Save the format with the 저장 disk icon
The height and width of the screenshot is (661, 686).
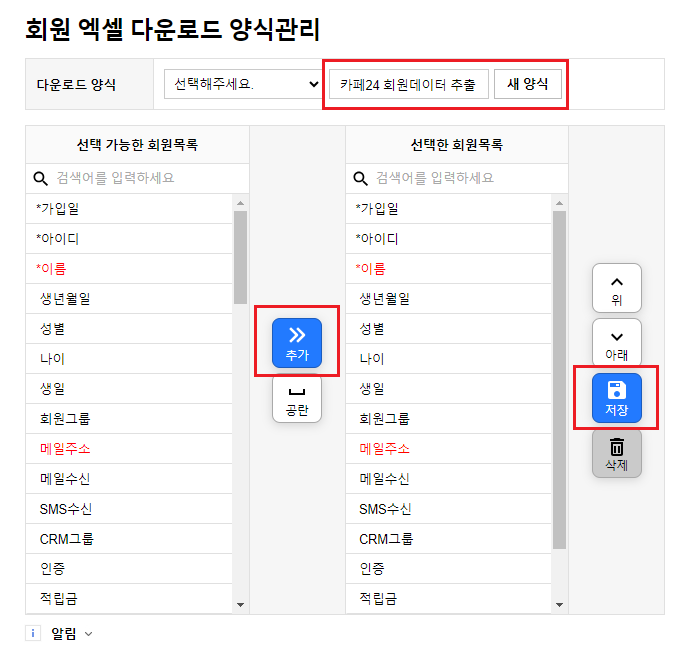(616, 398)
